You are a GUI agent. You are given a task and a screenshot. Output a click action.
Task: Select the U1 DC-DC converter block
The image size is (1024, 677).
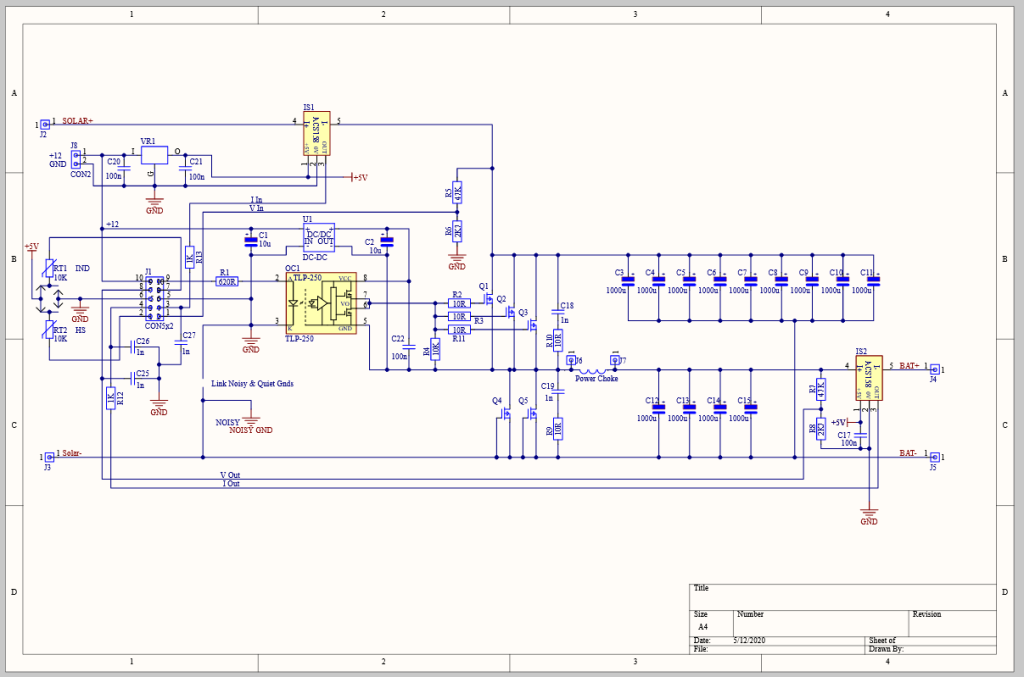pyautogui.click(x=319, y=237)
